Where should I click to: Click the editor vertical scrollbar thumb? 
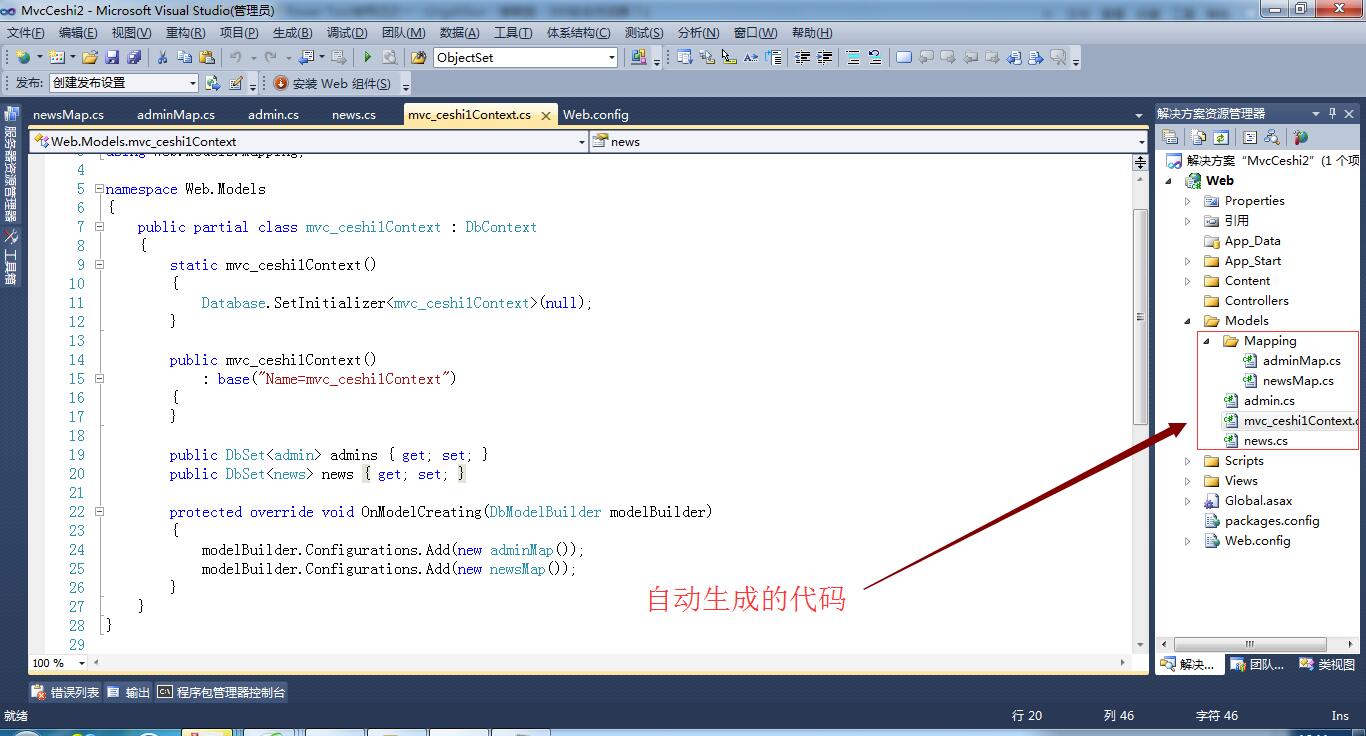1140,315
